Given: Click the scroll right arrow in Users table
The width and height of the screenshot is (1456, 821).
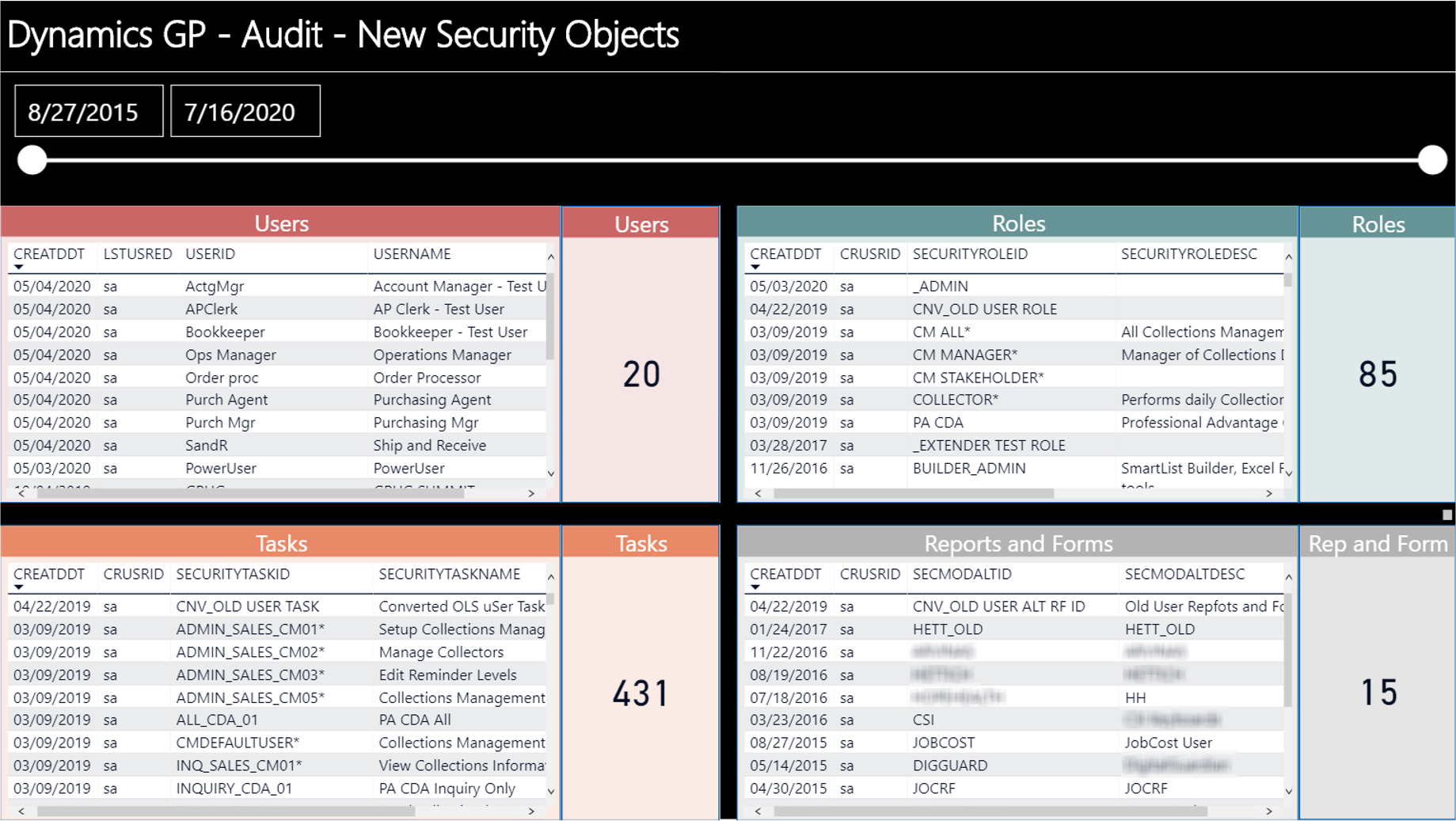Looking at the screenshot, I should click(x=531, y=493).
